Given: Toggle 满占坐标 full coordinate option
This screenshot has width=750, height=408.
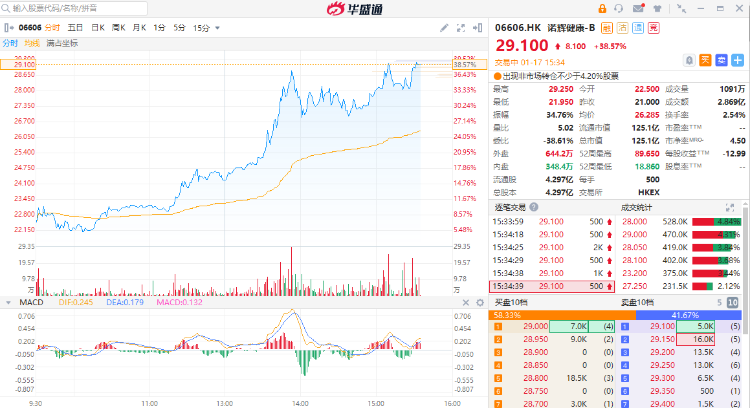Looking at the screenshot, I should tap(62, 43).
